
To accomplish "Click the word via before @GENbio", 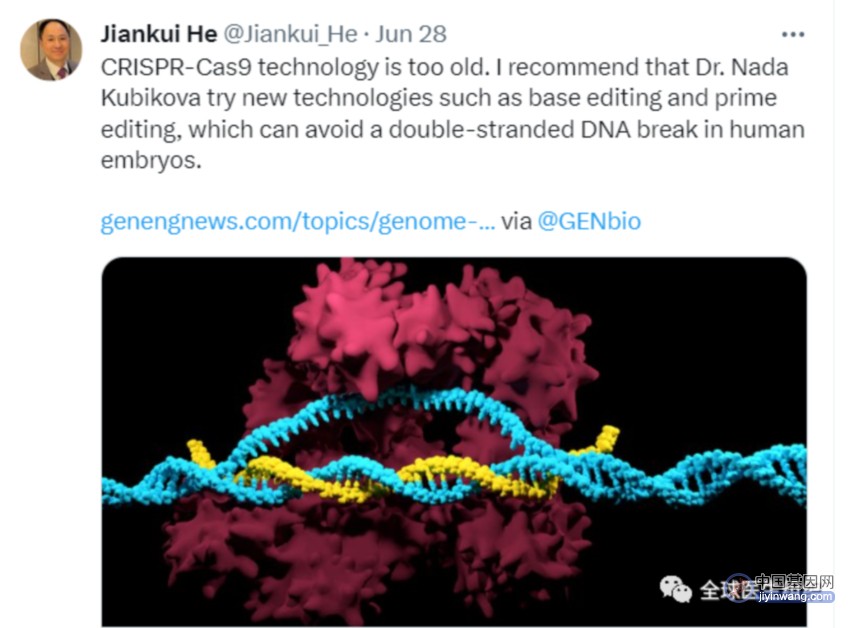I will pyautogui.click(x=516, y=222).
